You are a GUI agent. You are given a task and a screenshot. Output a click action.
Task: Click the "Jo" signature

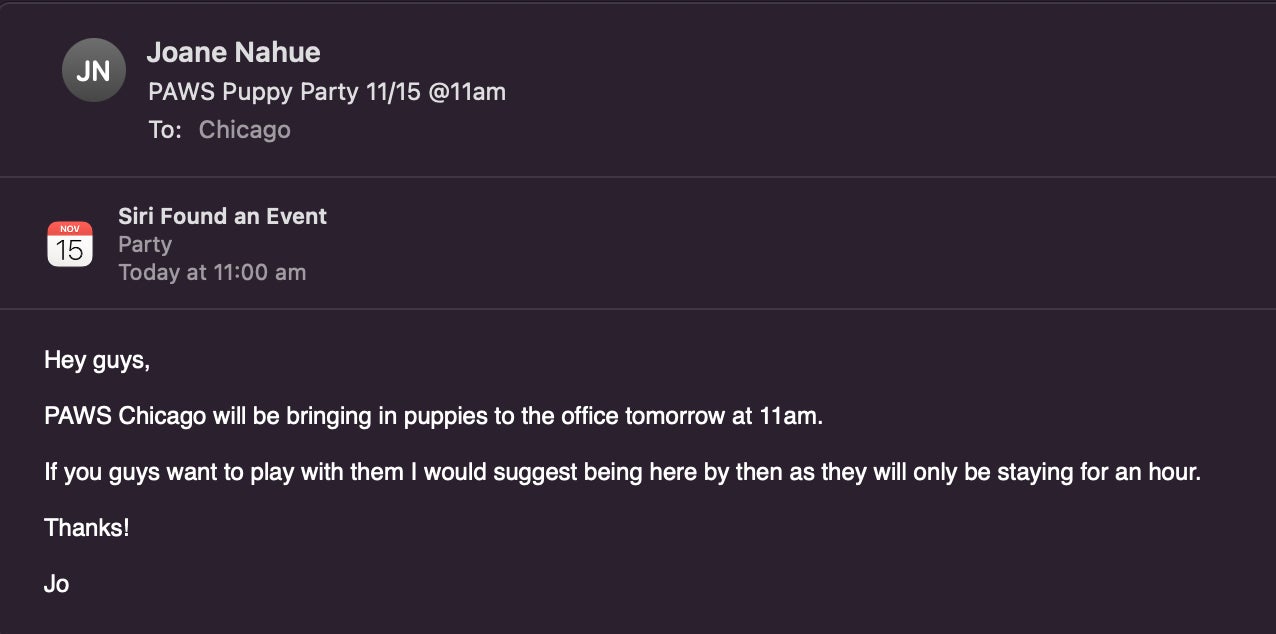tap(56, 584)
